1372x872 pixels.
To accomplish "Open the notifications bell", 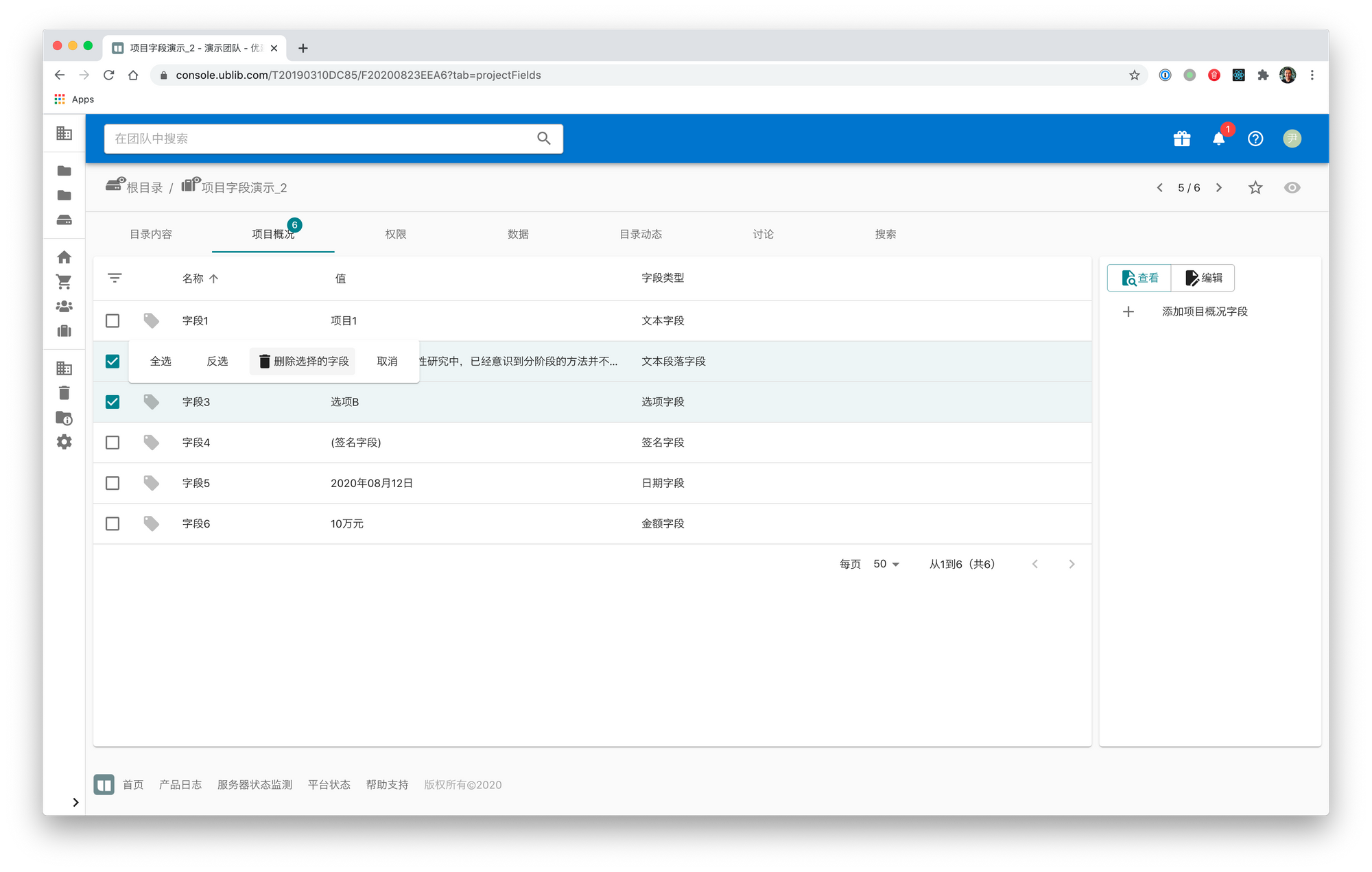I will 1218,139.
